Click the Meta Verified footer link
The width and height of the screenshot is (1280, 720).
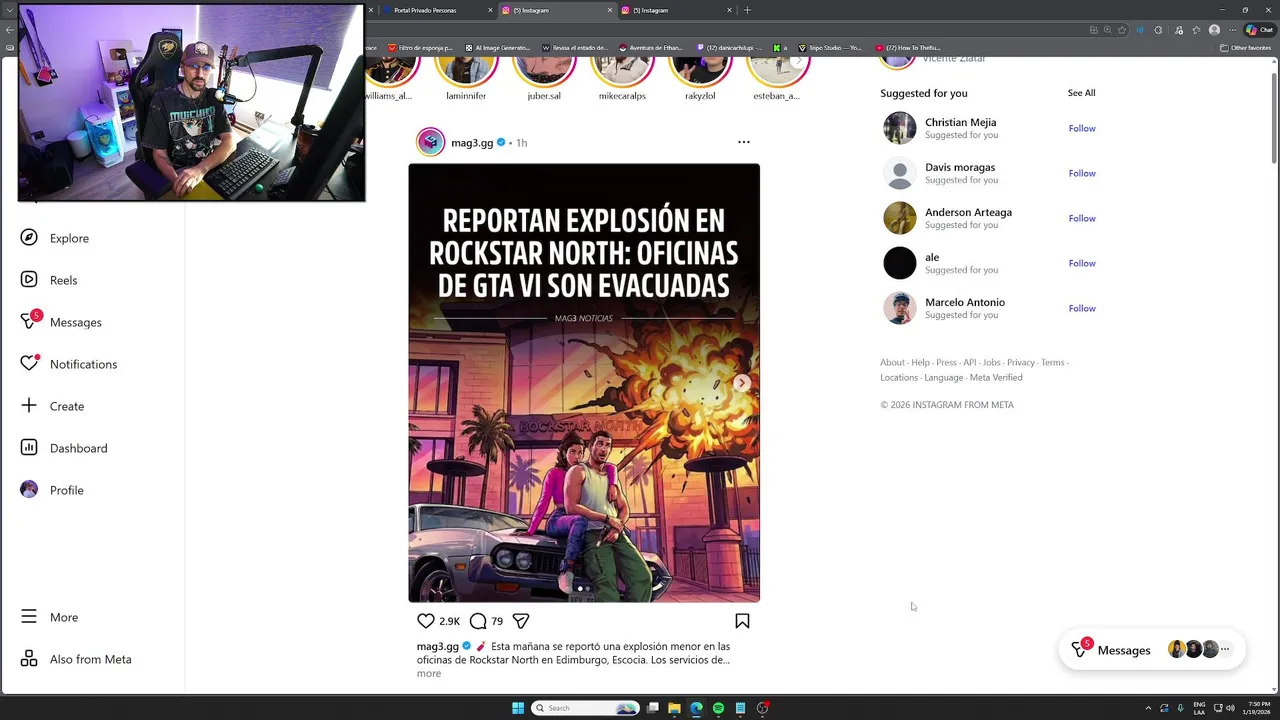996,377
